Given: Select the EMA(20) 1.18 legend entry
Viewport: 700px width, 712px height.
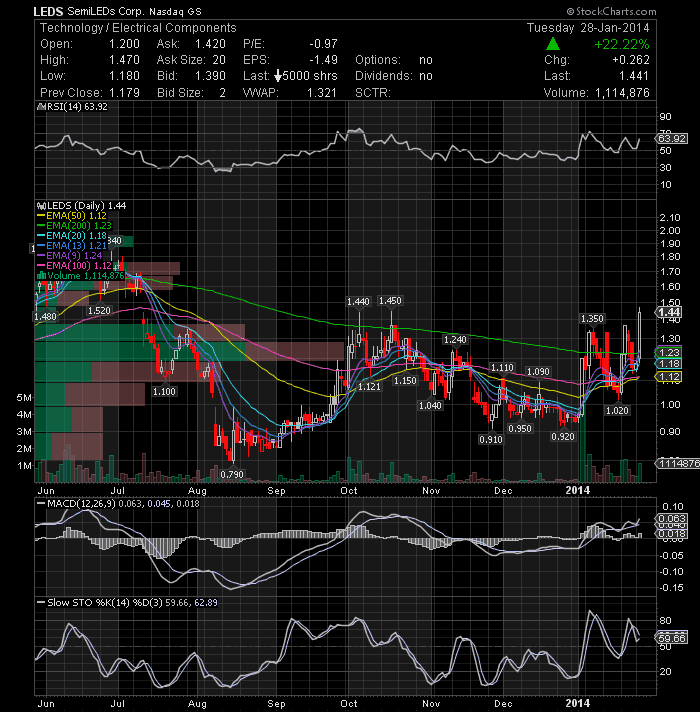Looking at the screenshot, I should coord(72,236).
